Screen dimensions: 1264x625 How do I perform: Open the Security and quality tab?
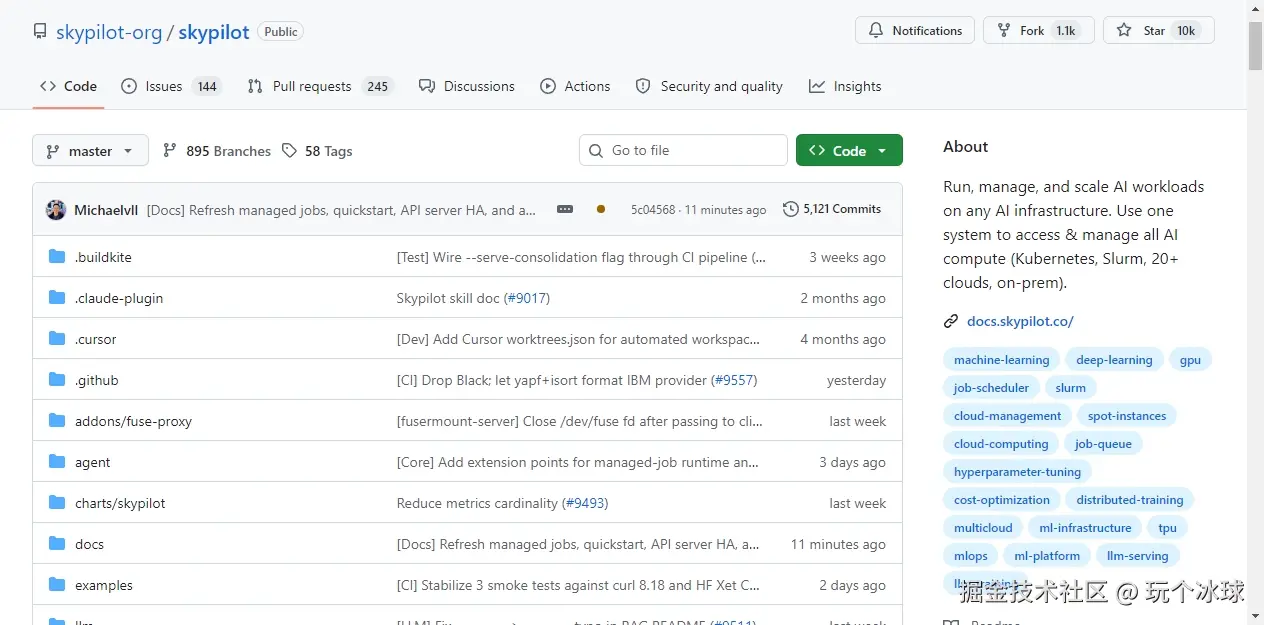(x=709, y=86)
